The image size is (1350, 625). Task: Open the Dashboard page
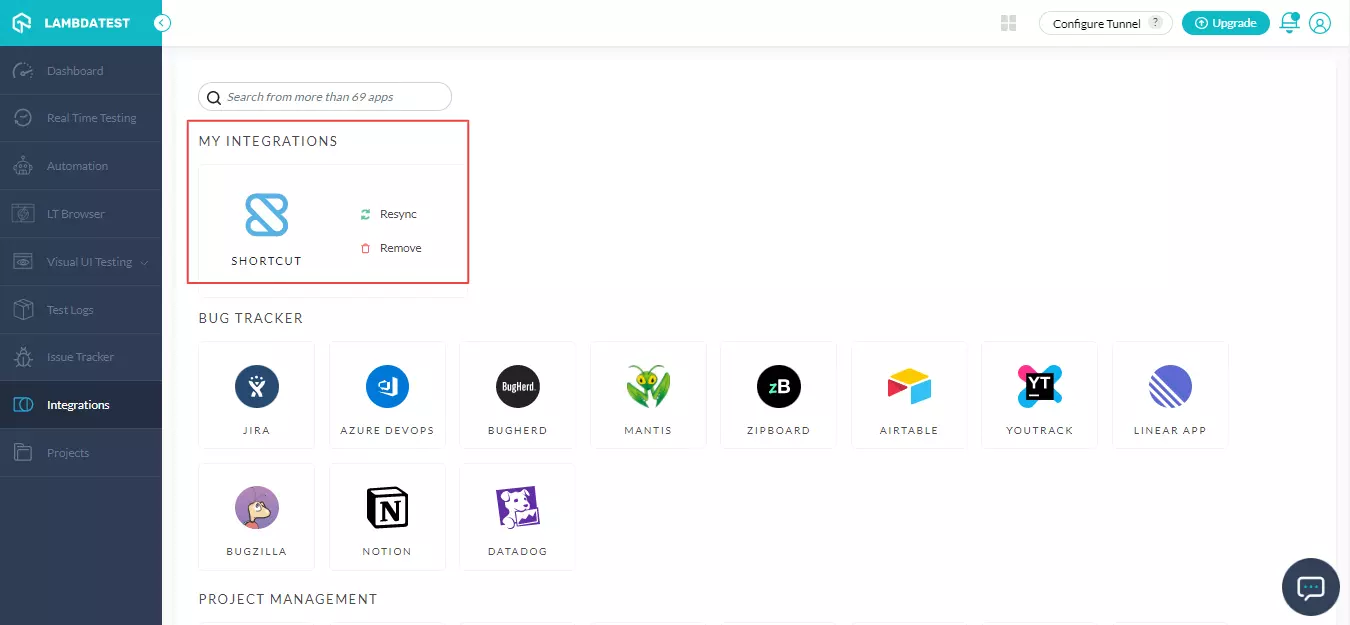(x=75, y=70)
